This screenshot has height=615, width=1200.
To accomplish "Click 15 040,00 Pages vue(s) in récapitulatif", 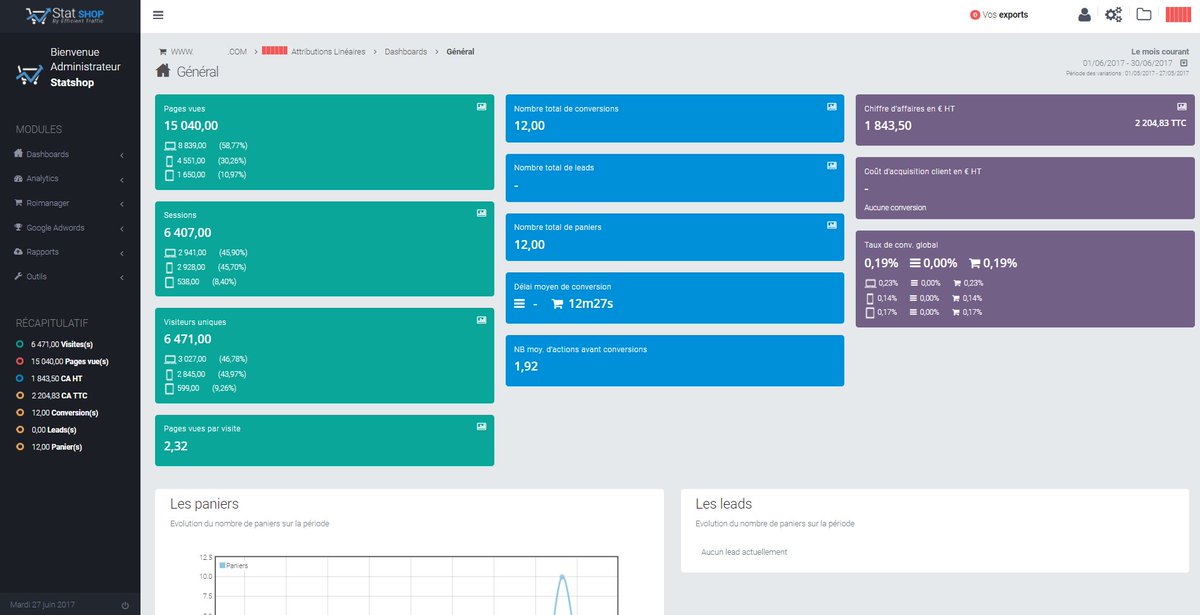I will coord(70,361).
